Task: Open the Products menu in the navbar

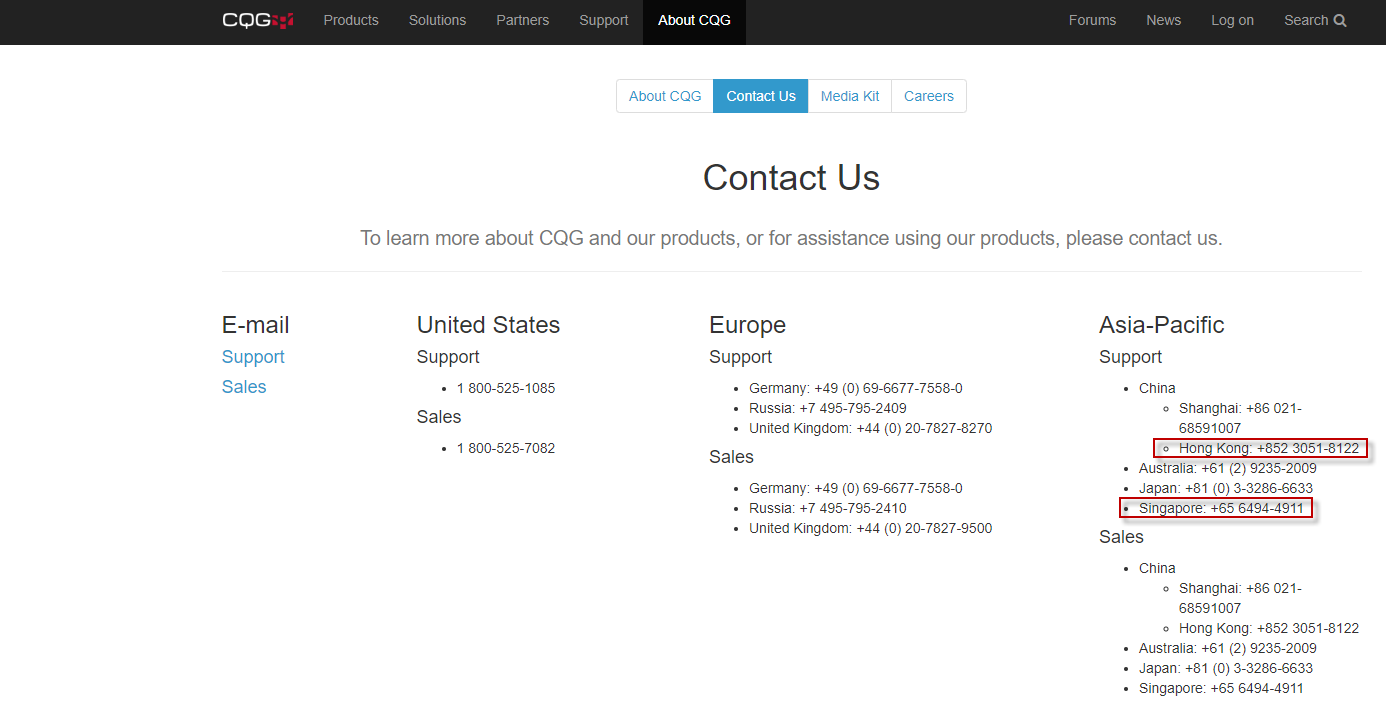Action: click(x=351, y=20)
